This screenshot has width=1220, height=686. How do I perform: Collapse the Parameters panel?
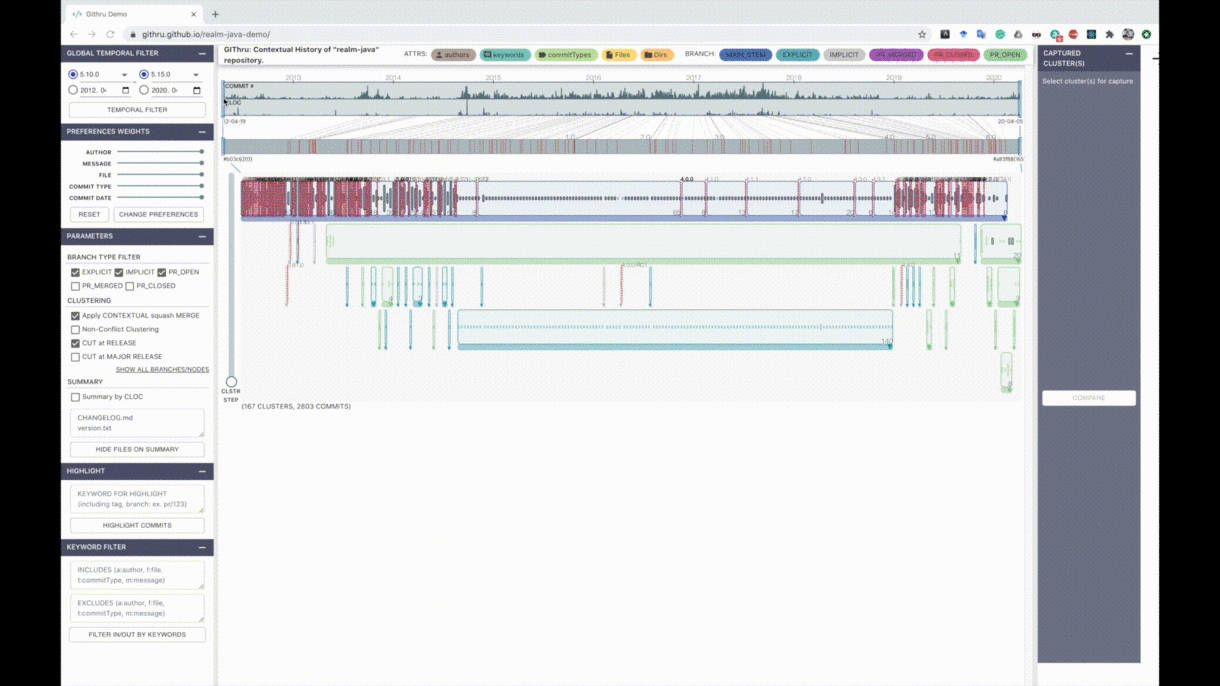(202, 236)
